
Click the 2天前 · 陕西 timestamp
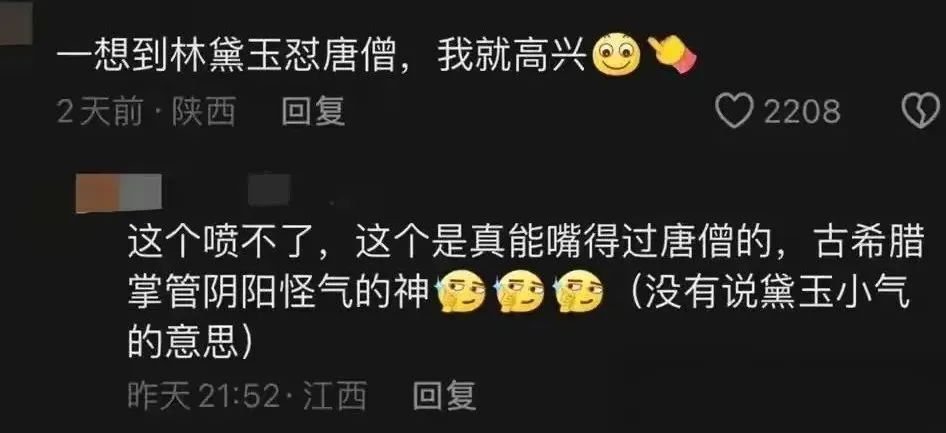click(x=146, y=112)
